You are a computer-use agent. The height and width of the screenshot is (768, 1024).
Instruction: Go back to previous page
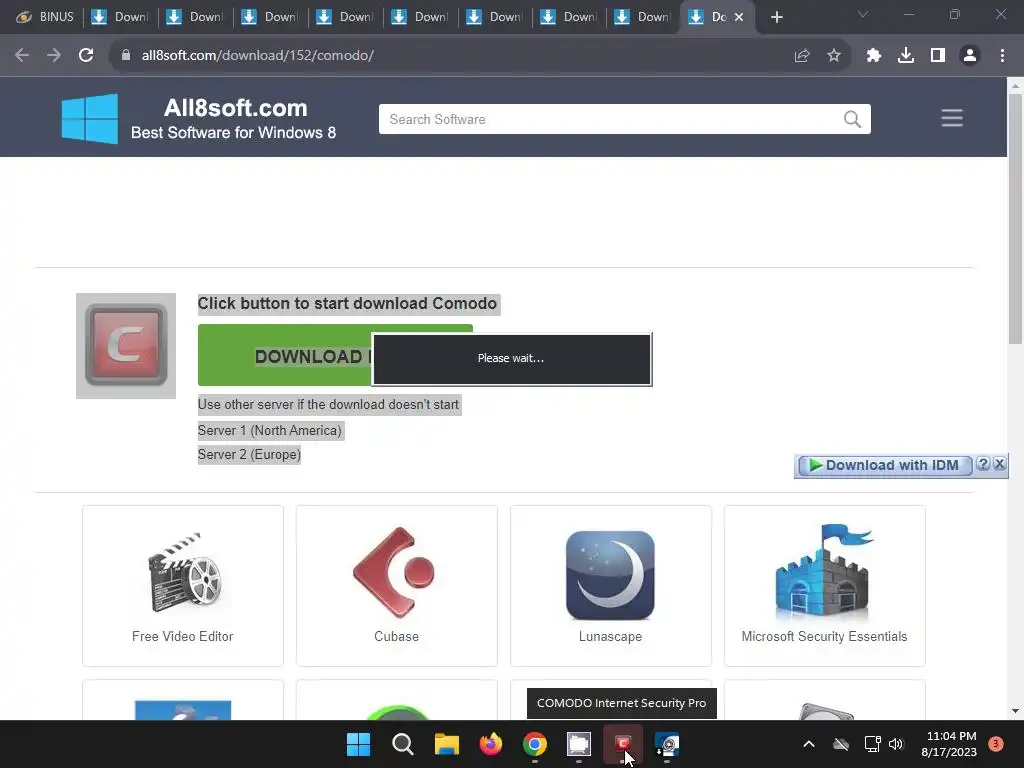pyautogui.click(x=22, y=56)
